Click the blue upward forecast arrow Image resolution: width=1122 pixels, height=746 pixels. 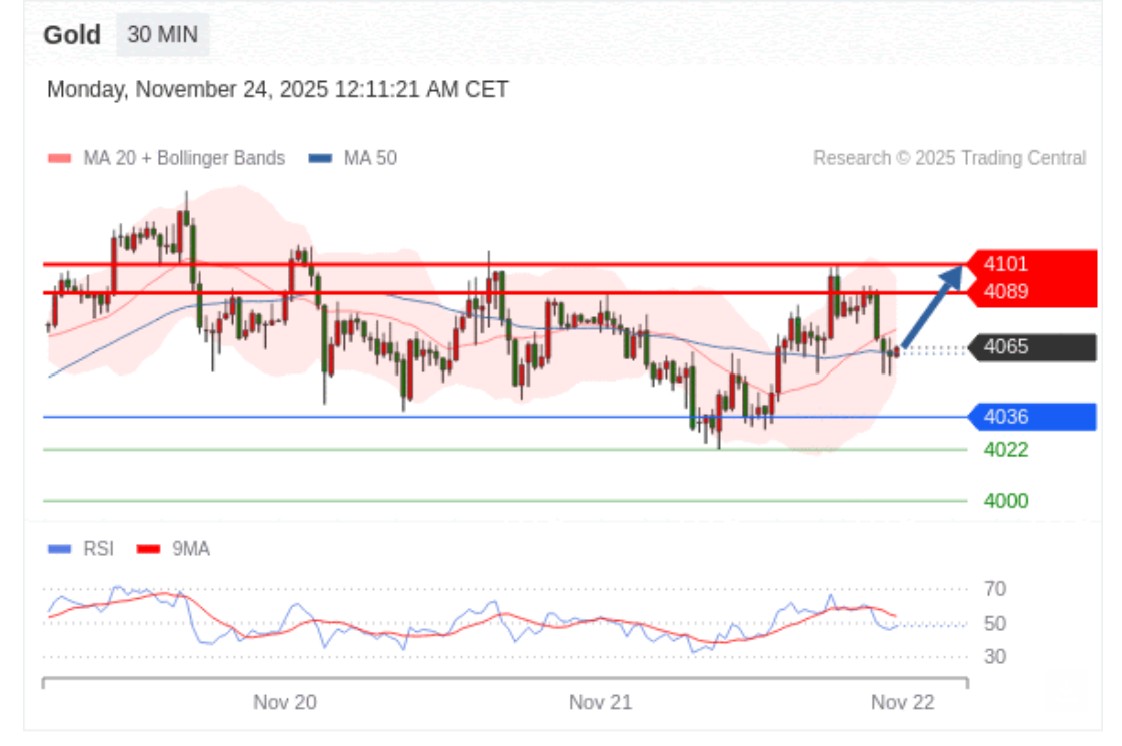[933, 304]
